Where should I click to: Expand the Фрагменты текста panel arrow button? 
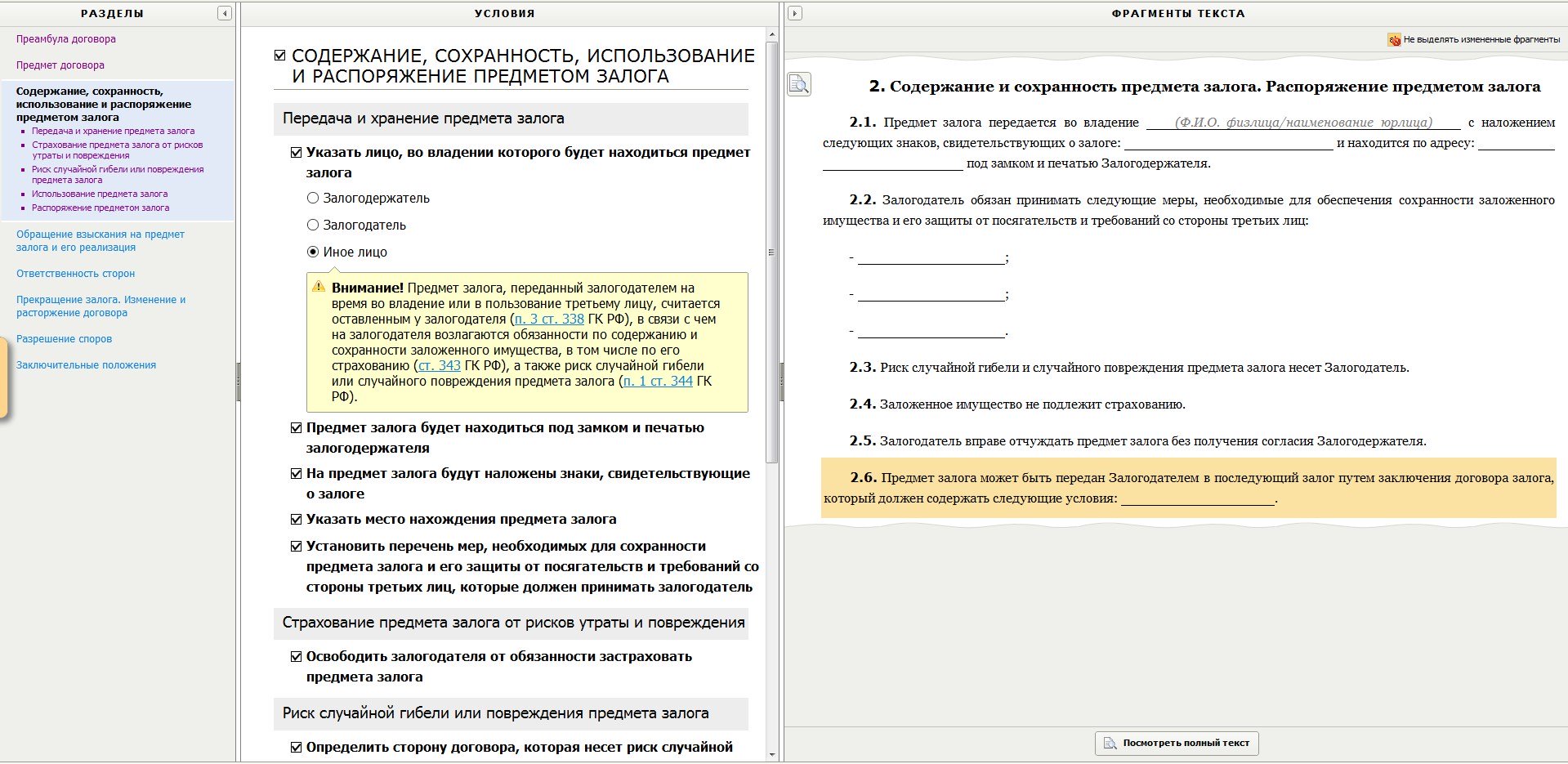pos(795,13)
